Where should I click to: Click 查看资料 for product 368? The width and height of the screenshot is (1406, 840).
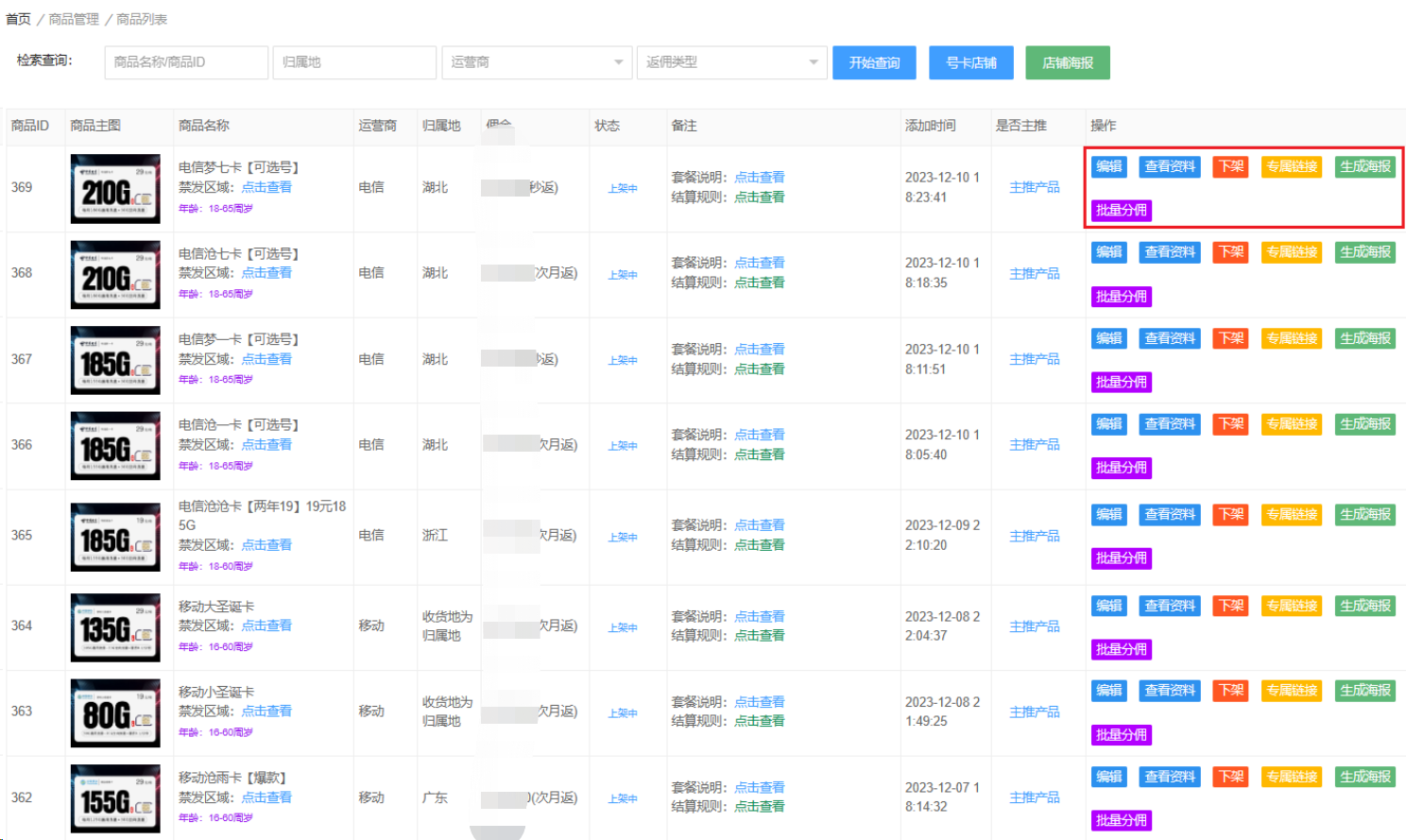click(x=1169, y=252)
